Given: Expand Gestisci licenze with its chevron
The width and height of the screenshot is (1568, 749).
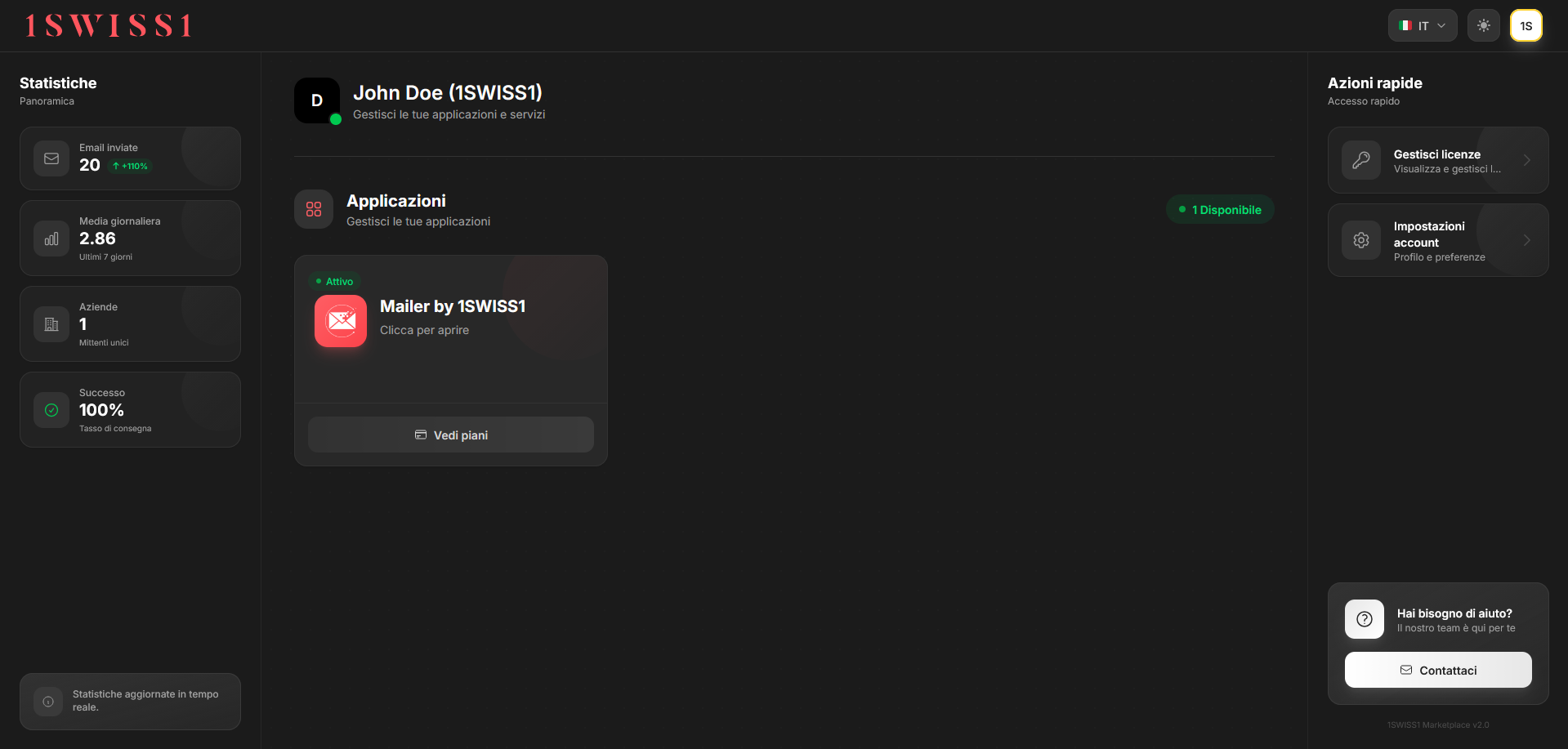Looking at the screenshot, I should pos(1527,160).
